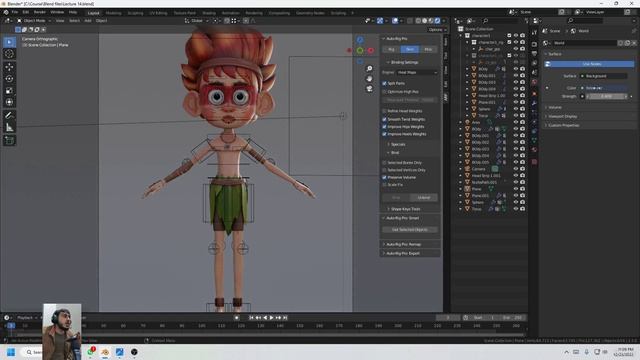Jump to timeline start frame
Viewport: 640px width, 360px height.
click(251, 318)
